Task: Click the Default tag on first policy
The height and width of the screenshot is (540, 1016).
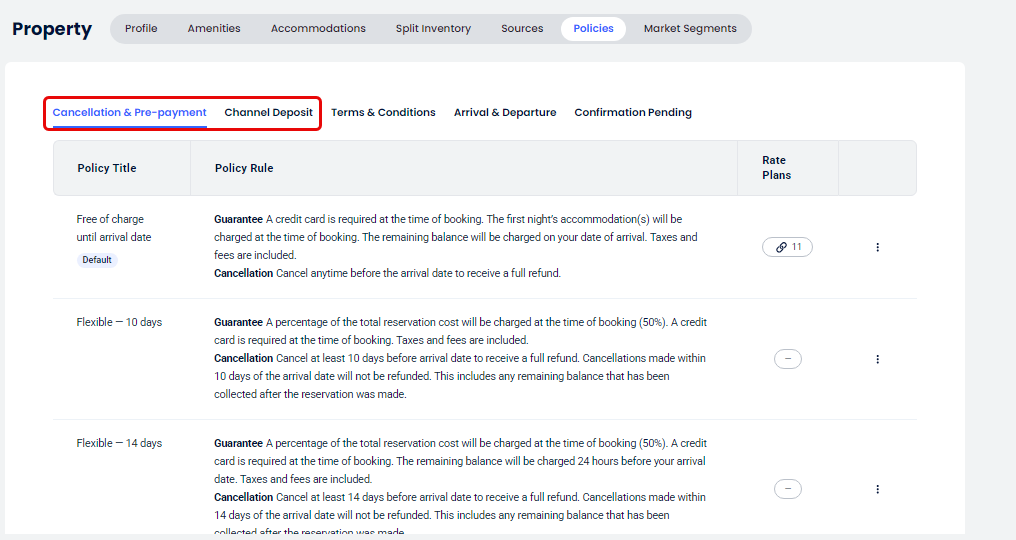Action: click(x=97, y=260)
